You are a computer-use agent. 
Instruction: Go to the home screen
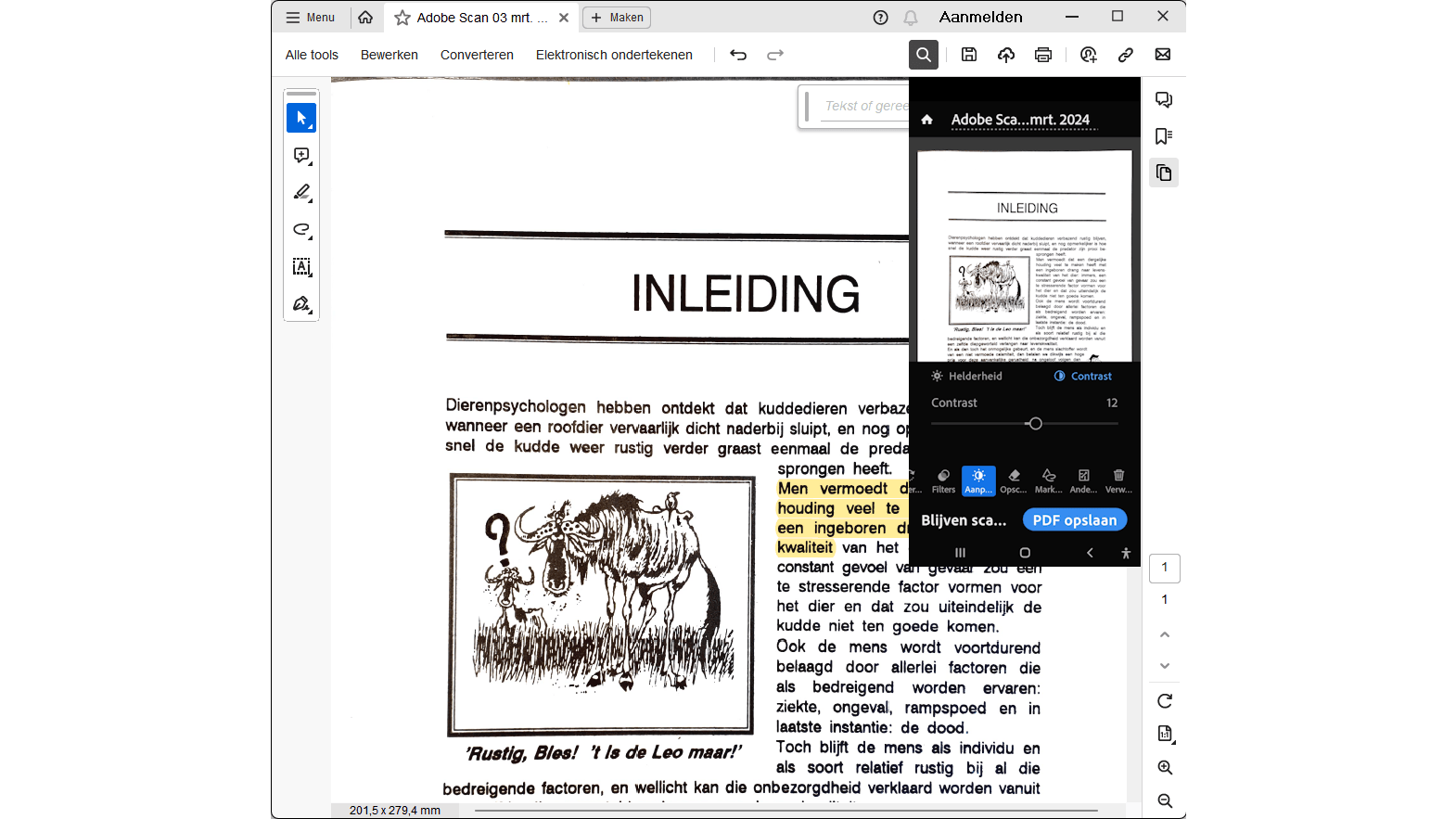tap(365, 18)
